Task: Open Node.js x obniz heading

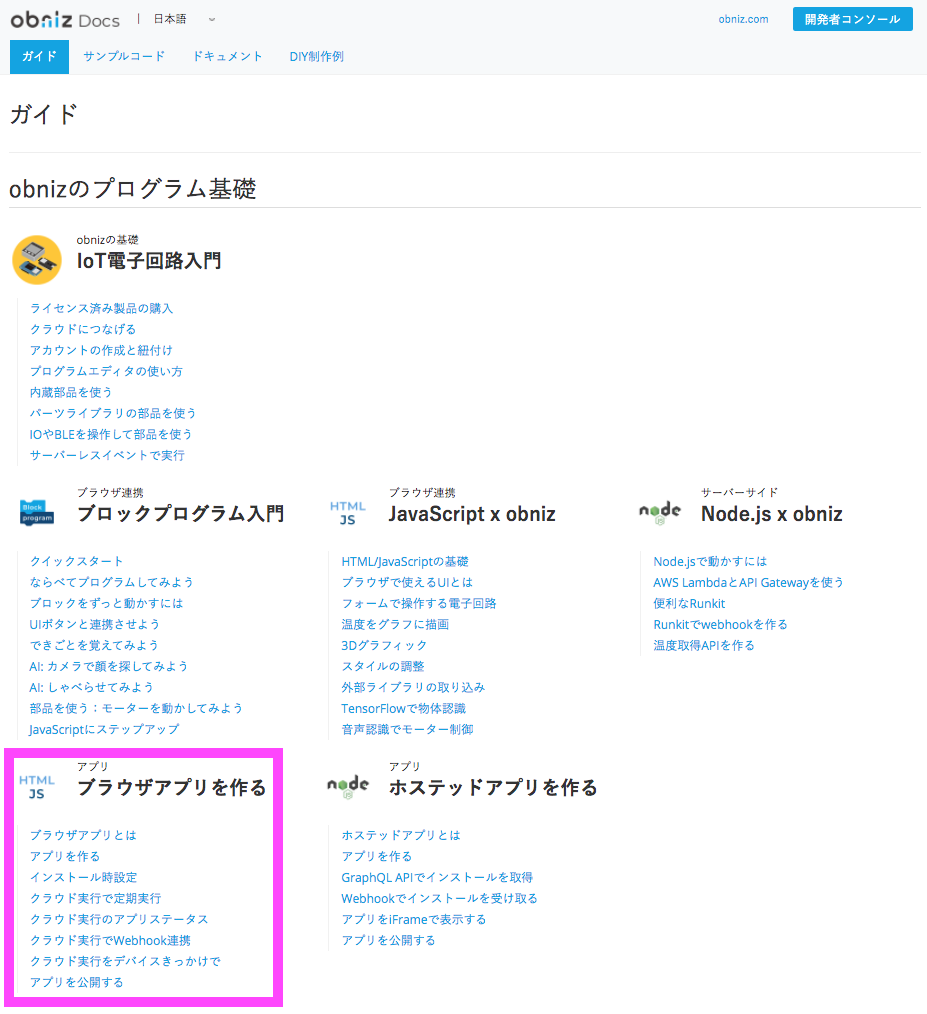Action: point(772,513)
